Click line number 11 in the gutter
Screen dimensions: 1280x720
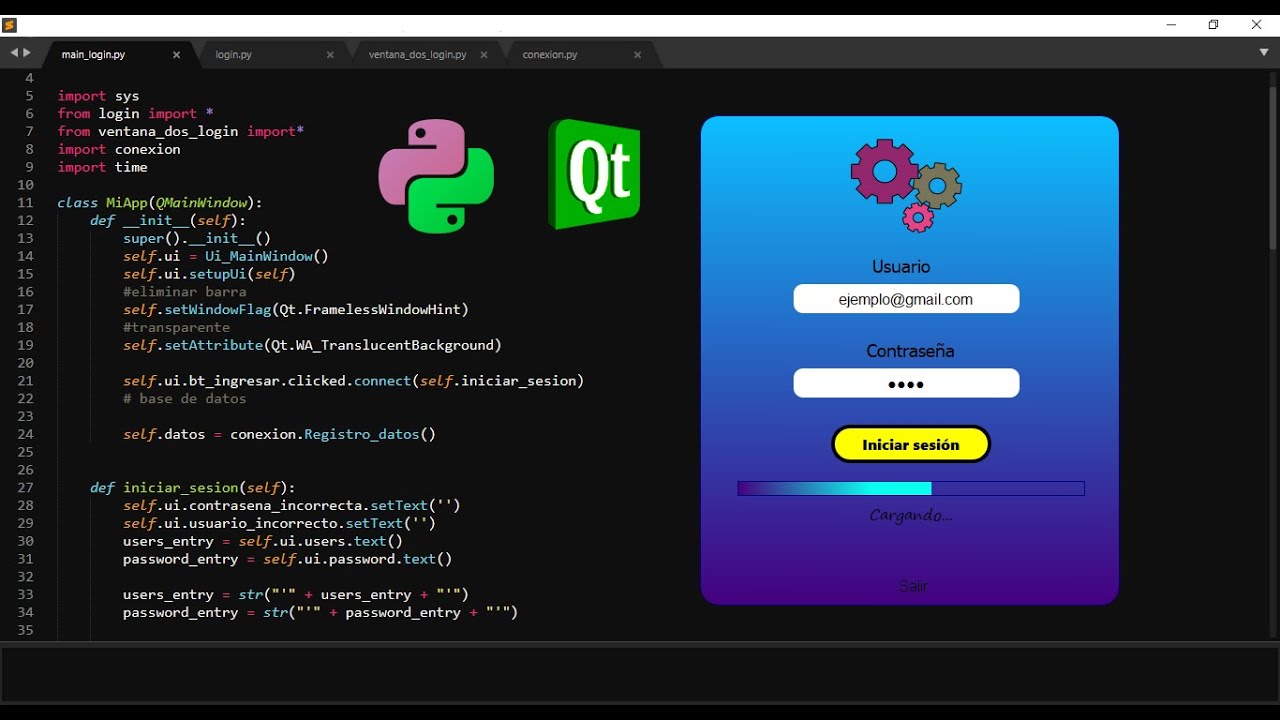[x=26, y=203]
